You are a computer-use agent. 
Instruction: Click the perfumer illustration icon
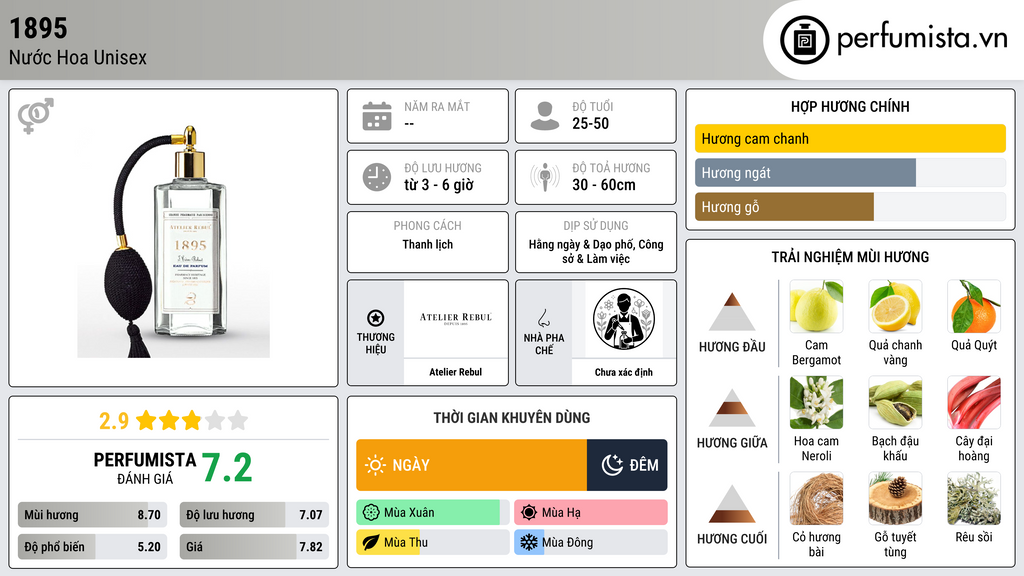[624, 319]
